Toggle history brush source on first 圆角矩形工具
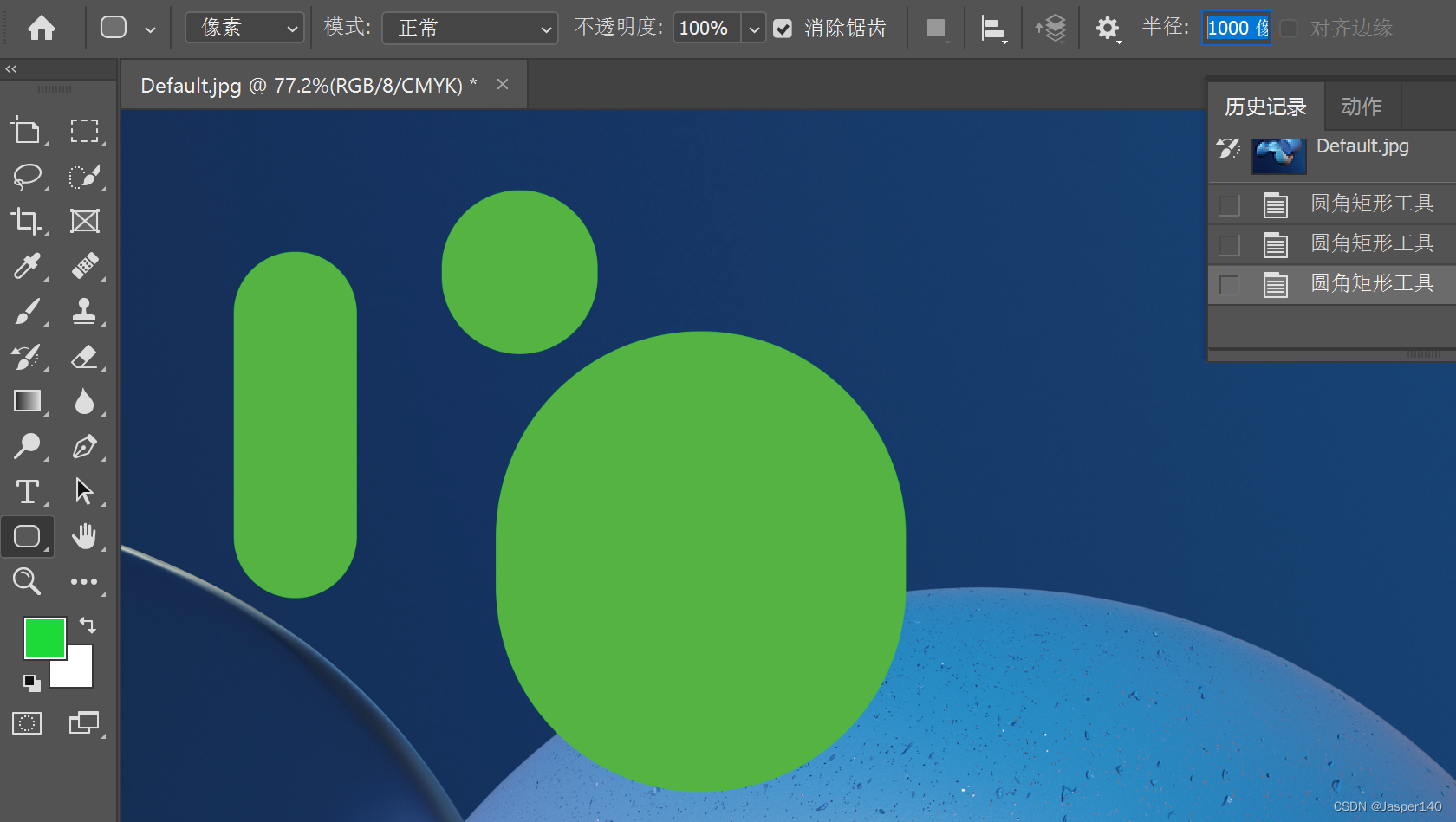 (x=1229, y=205)
